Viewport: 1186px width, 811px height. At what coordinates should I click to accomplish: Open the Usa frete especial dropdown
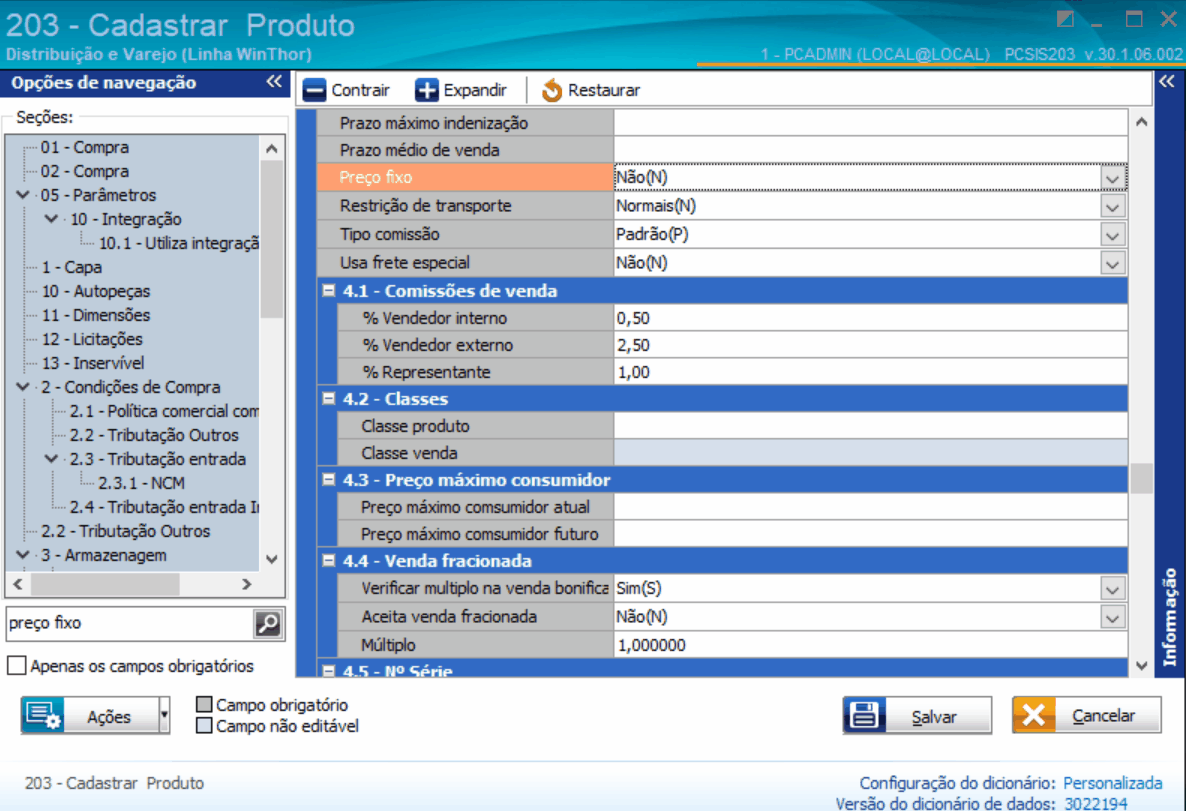[x=1112, y=263]
